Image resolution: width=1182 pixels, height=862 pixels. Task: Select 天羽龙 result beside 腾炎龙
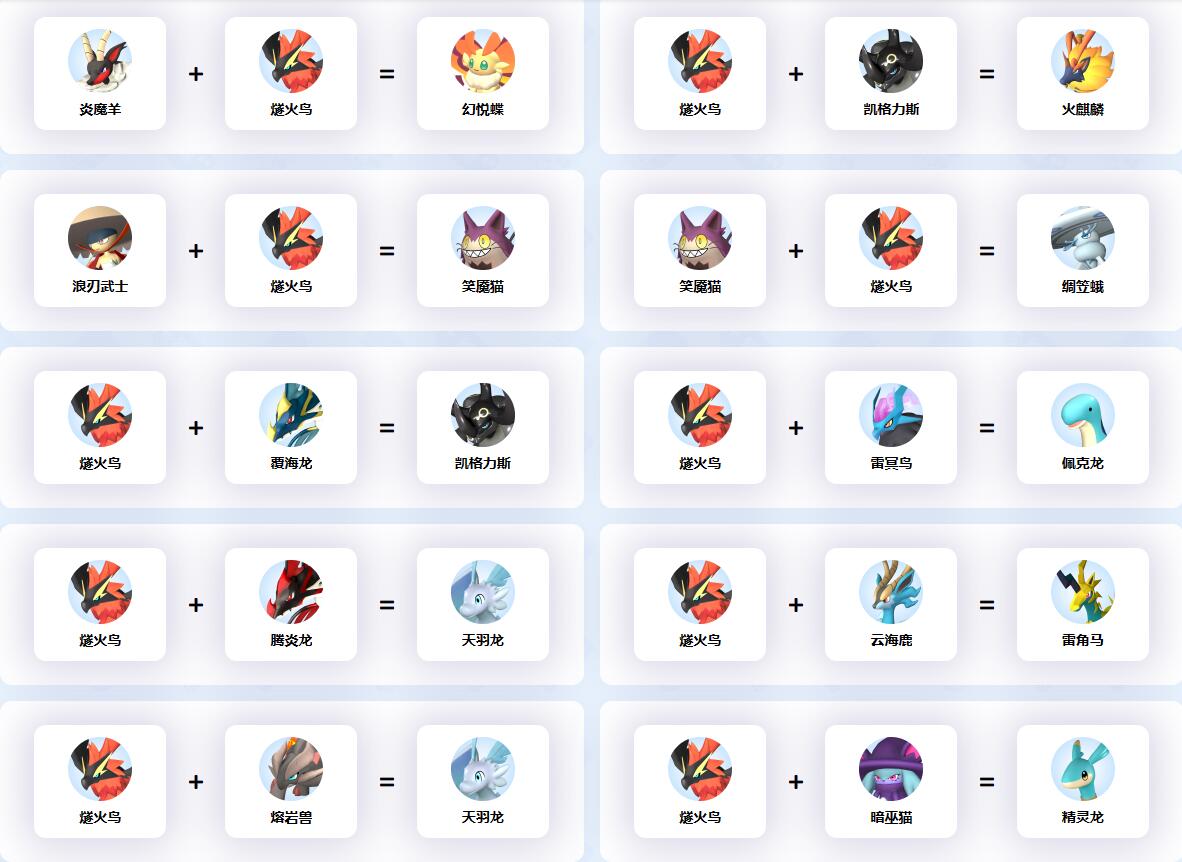coord(482,605)
